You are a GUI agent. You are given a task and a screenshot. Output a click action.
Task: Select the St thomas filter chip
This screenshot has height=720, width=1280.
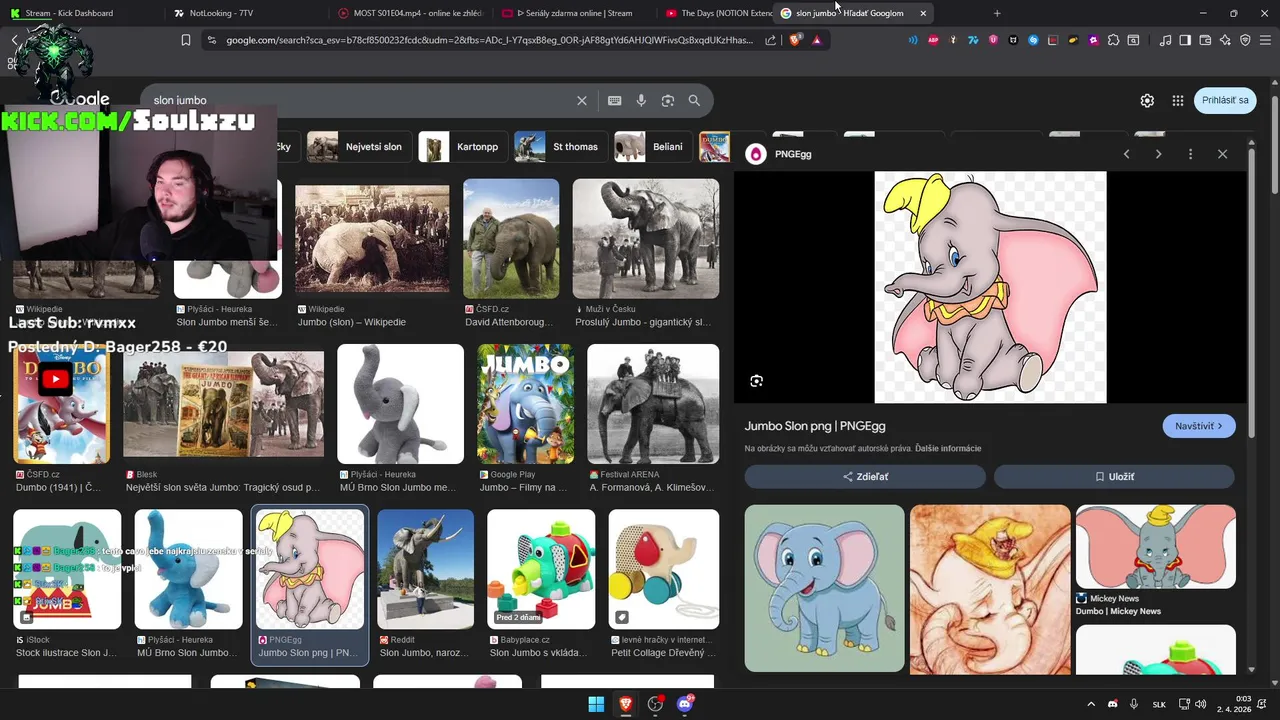coord(560,147)
